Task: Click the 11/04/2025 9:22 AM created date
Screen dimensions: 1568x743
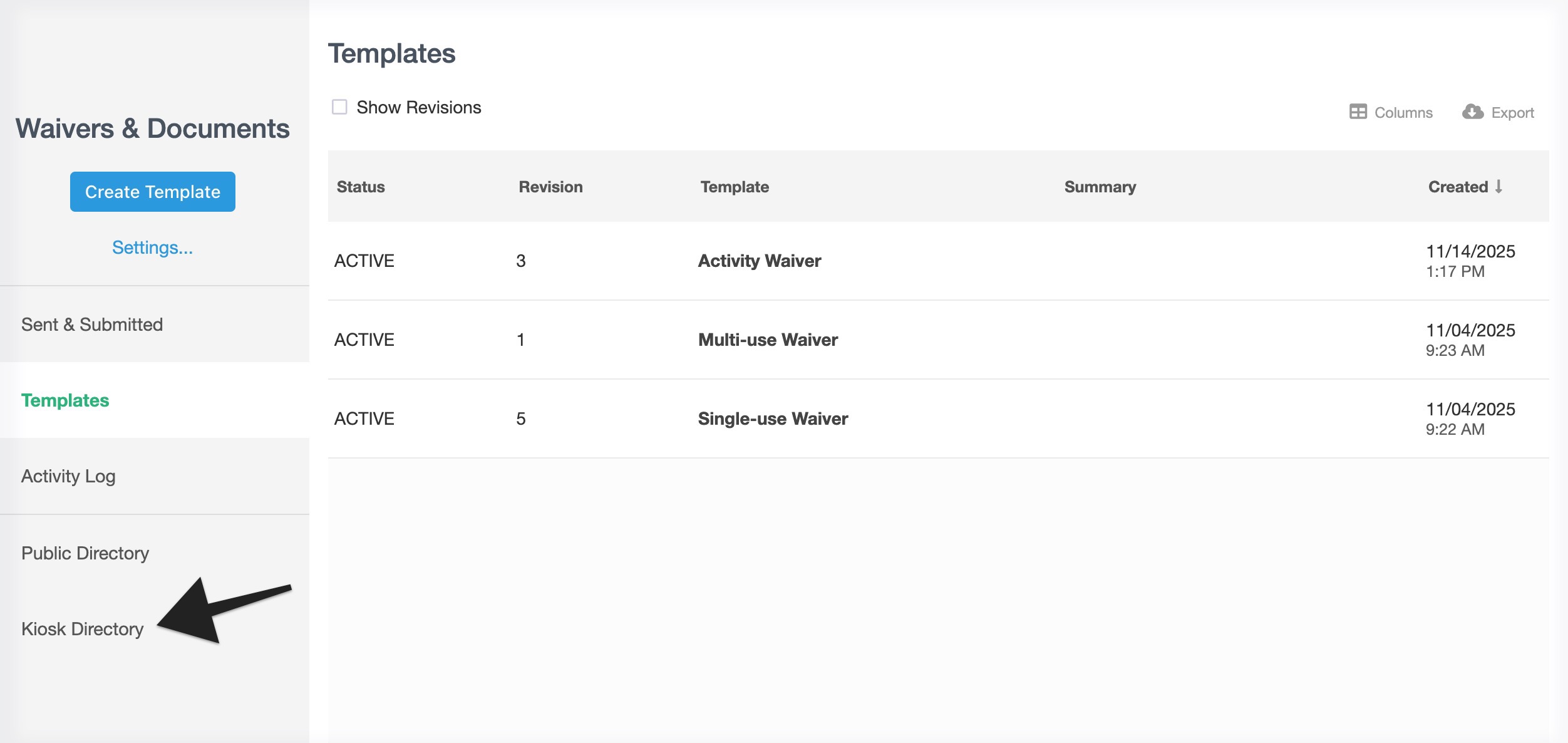Action: click(x=1470, y=419)
